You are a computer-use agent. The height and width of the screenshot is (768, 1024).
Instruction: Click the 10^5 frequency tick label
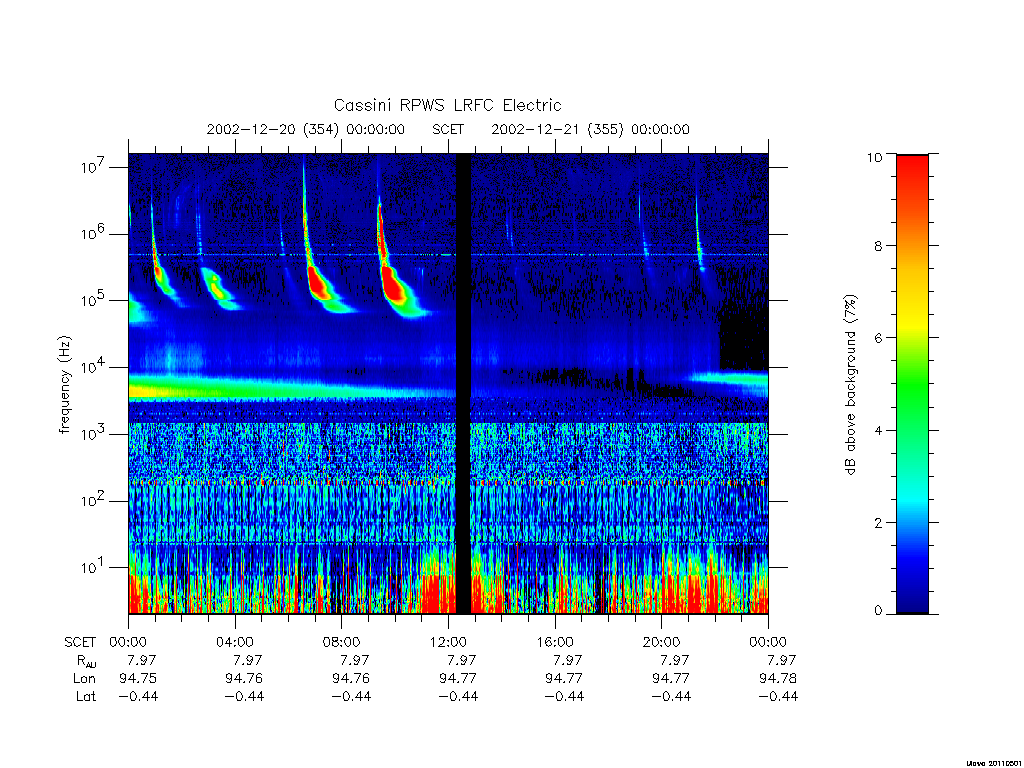pyautogui.click(x=94, y=299)
